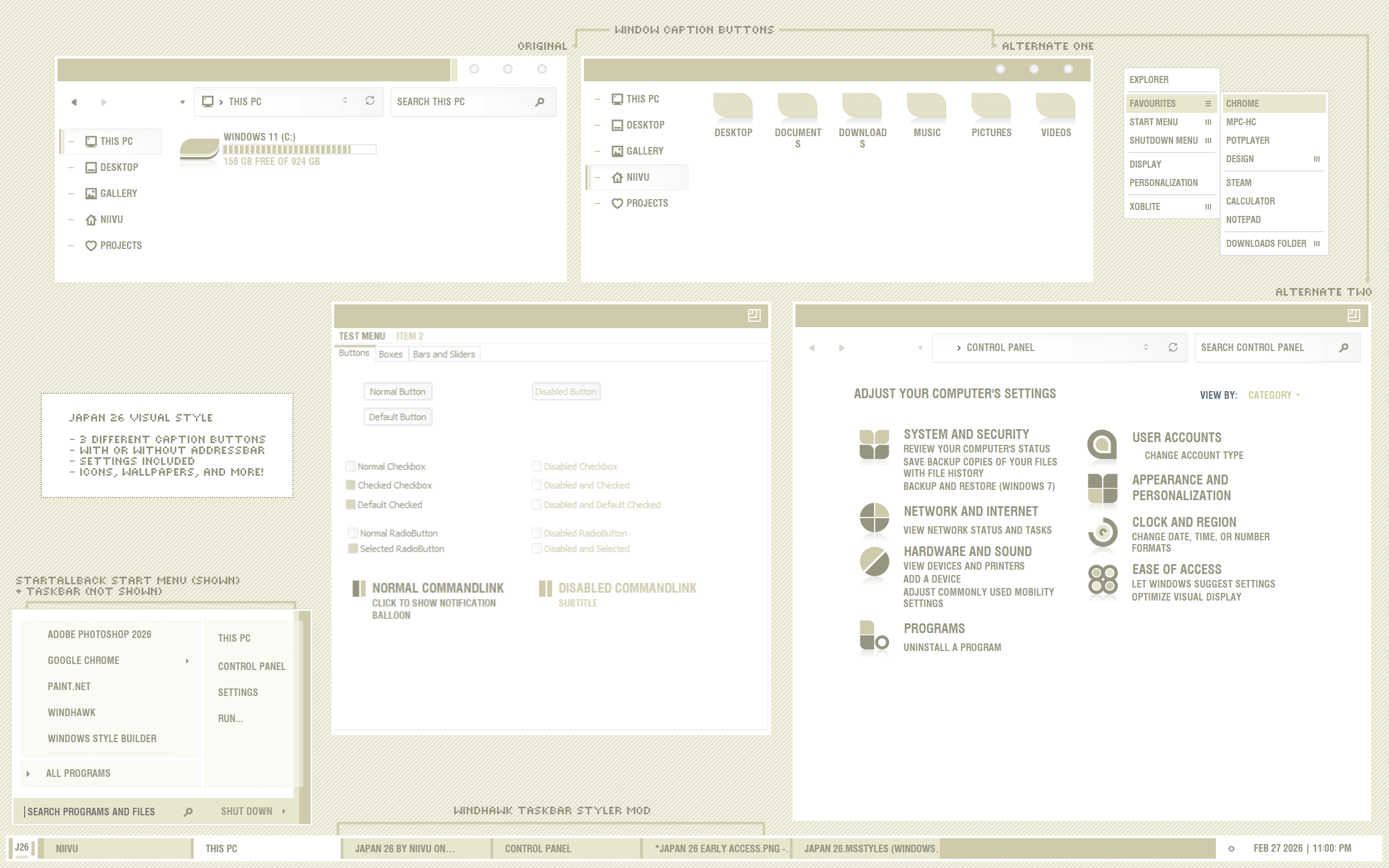Image resolution: width=1389 pixels, height=868 pixels.
Task: Click the Network and Internet icon
Action: pyautogui.click(x=874, y=518)
